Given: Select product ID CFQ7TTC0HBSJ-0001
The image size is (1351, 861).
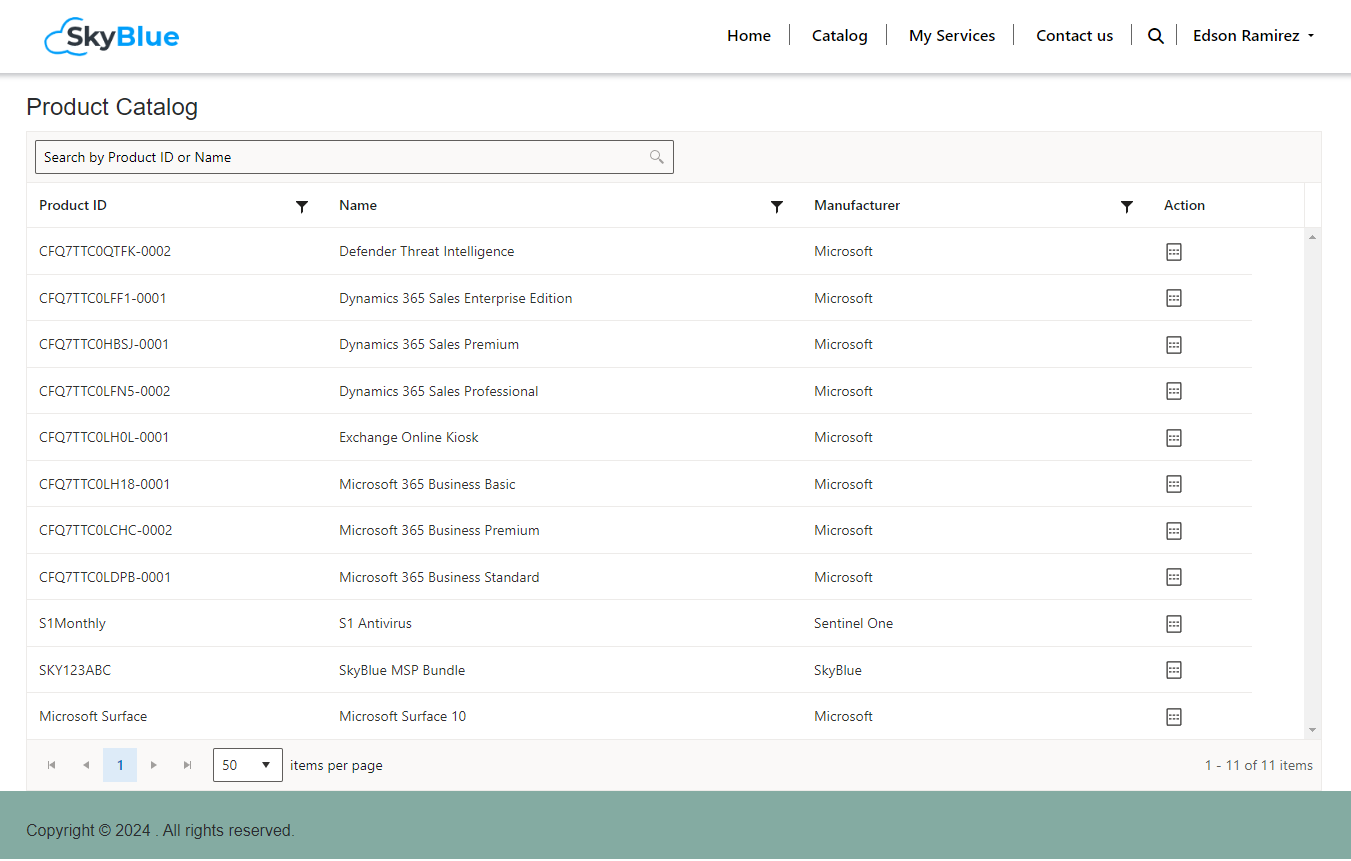Looking at the screenshot, I should pos(104,345).
